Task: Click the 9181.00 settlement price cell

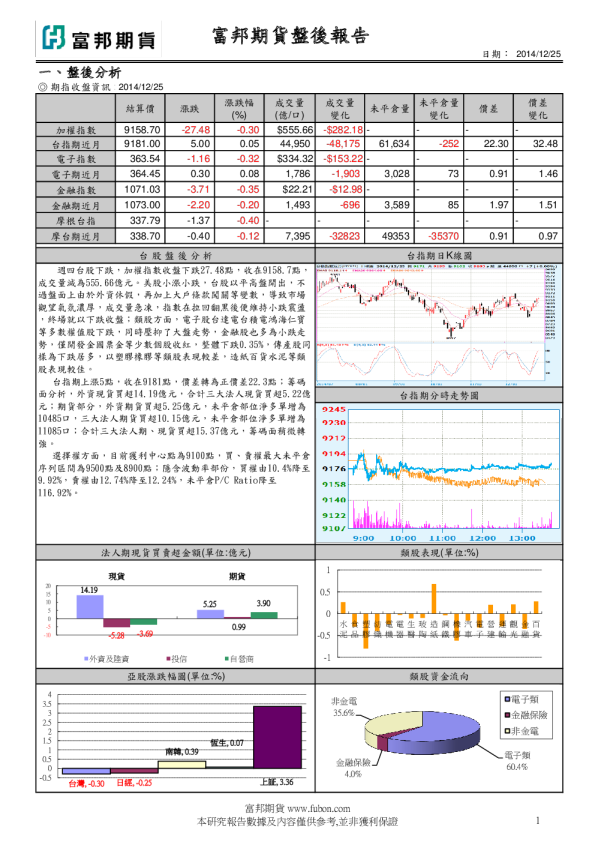Action: point(142,144)
